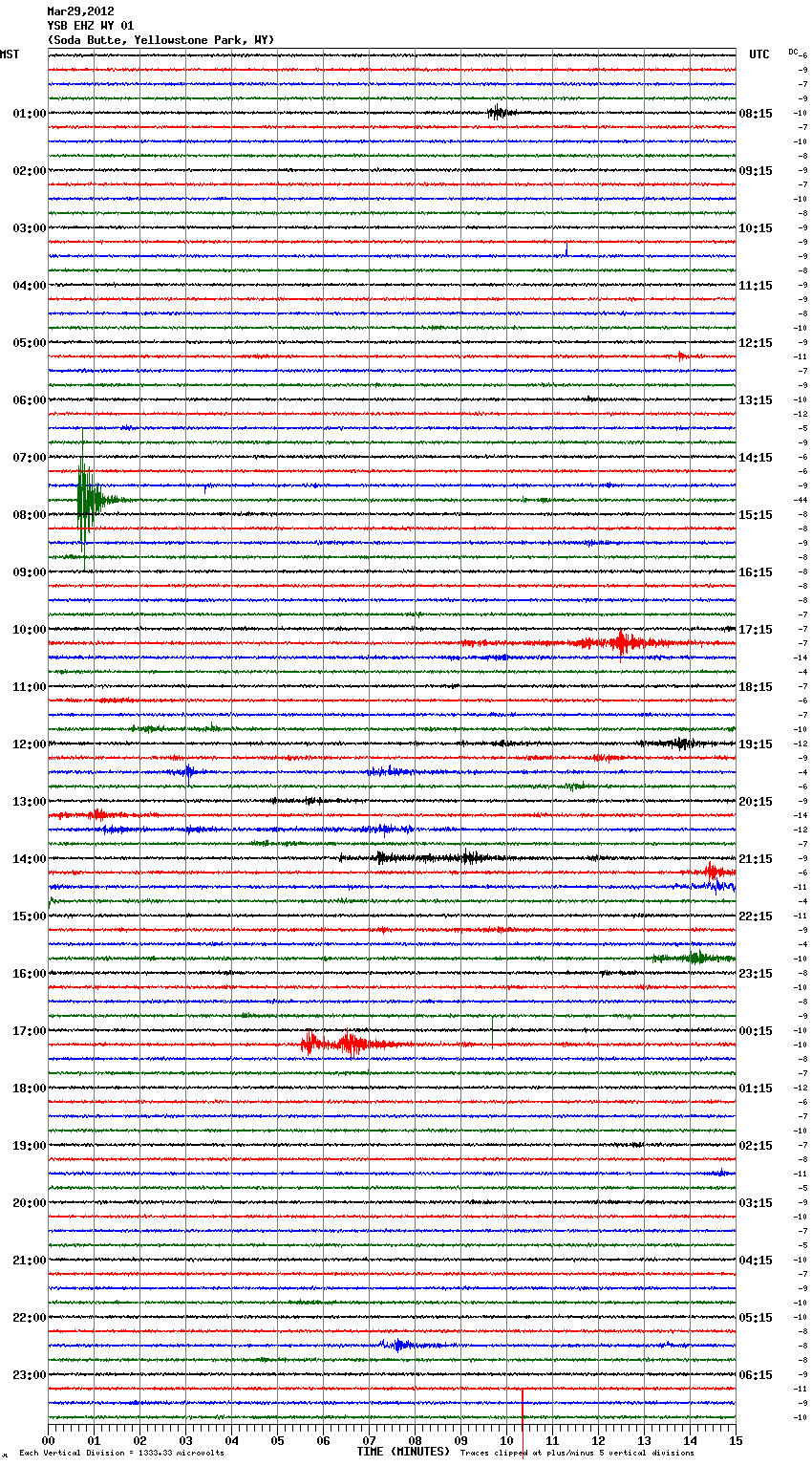
Task: Click the -44 DC offset value
Action: (x=801, y=500)
